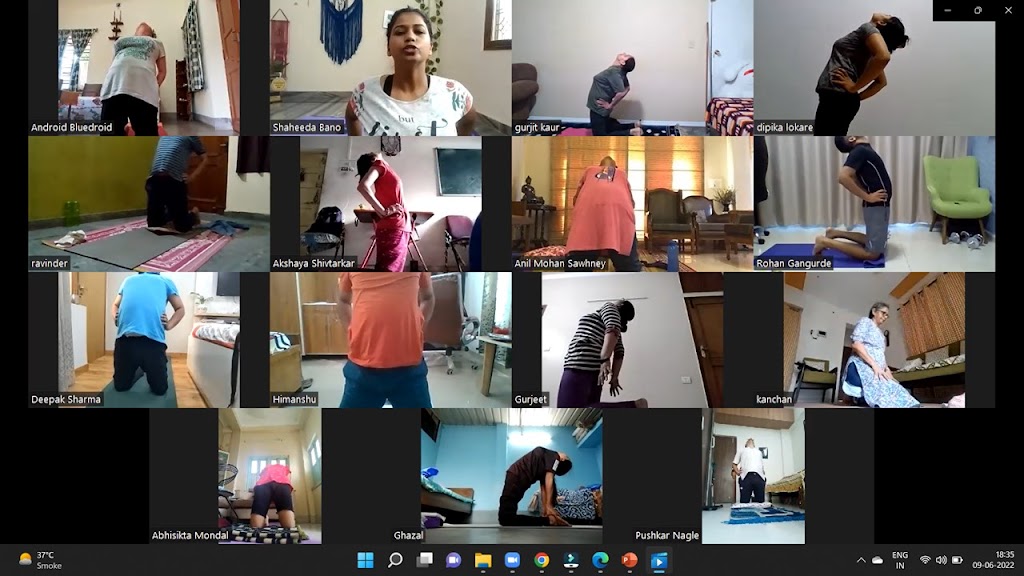The height and width of the screenshot is (576, 1024).
Task: Open the OneDrive cloud tray icon
Action: (x=877, y=560)
